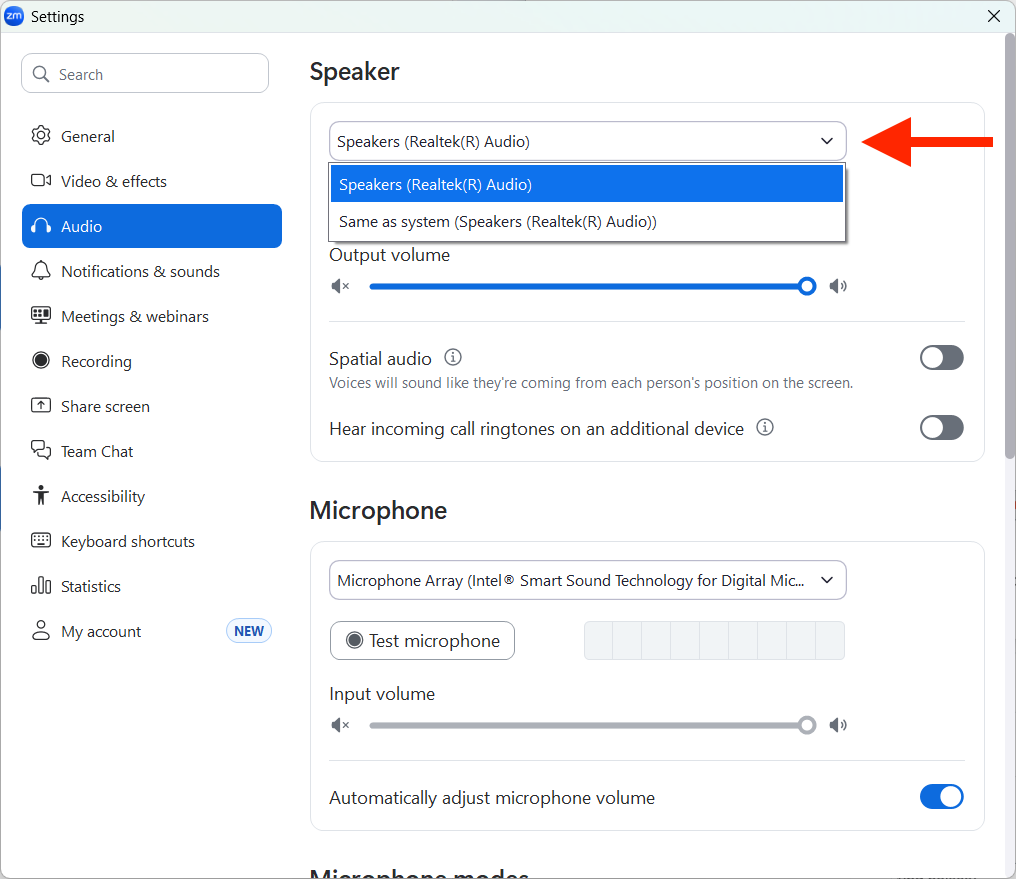Click the input volume slider handle

pos(807,725)
